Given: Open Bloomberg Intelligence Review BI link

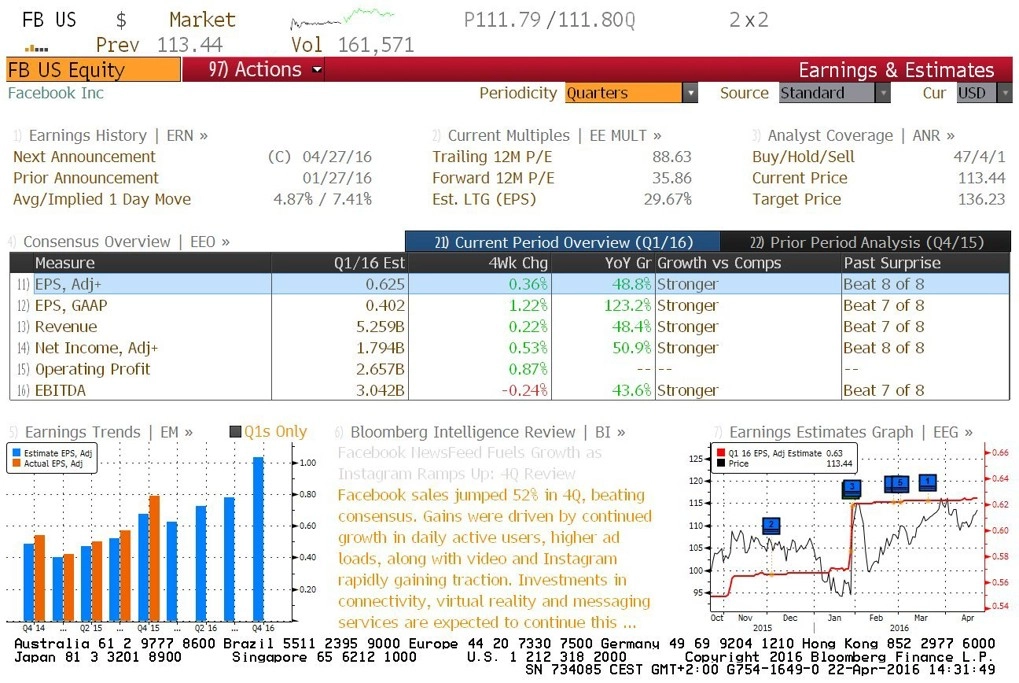Looking at the screenshot, I should (488, 432).
